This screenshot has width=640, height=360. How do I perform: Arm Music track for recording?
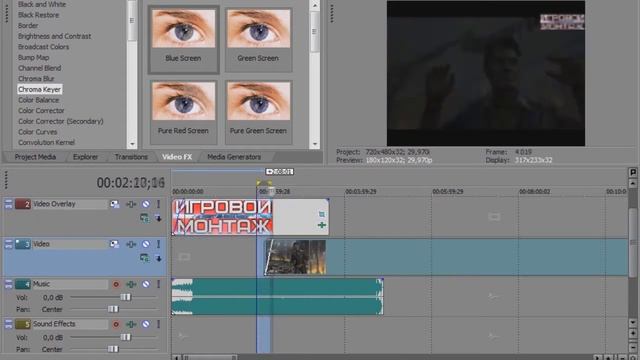[116, 284]
